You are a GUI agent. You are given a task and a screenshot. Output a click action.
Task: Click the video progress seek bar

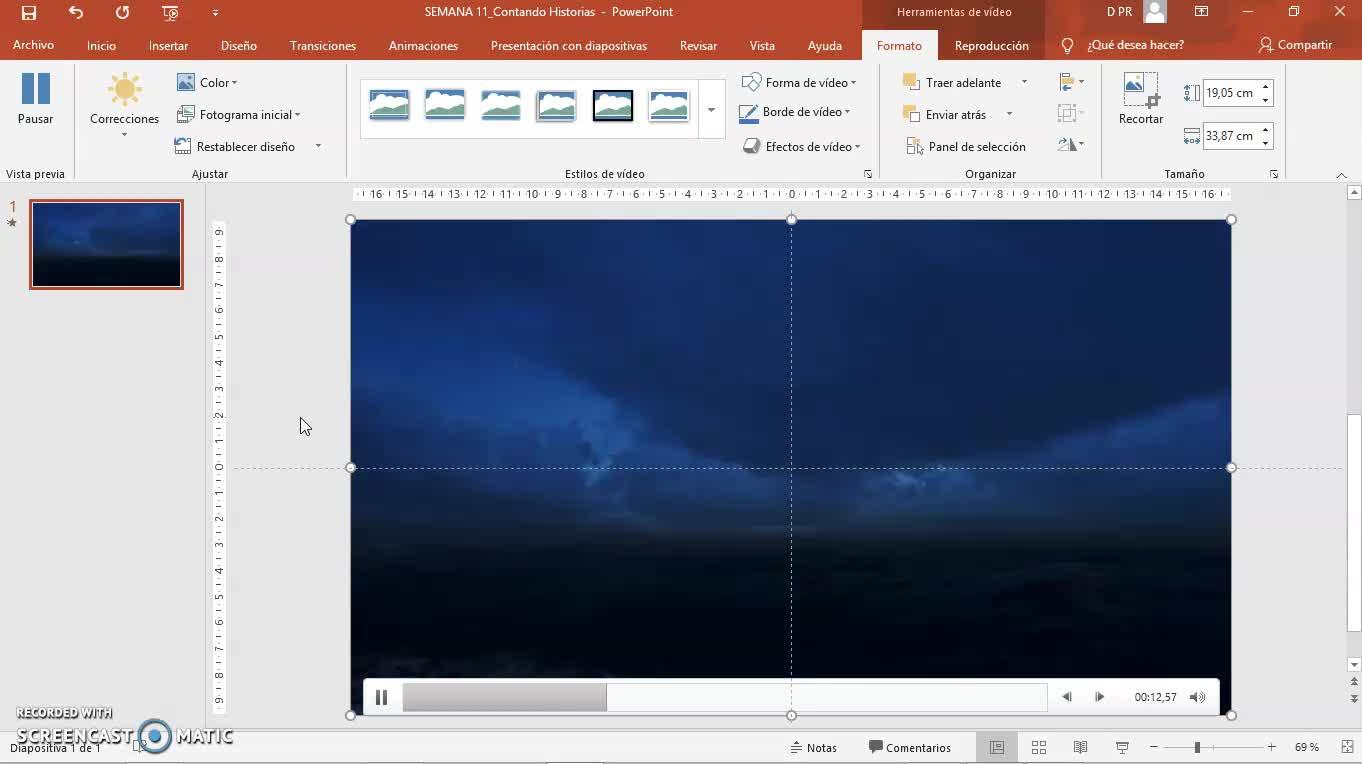point(724,697)
